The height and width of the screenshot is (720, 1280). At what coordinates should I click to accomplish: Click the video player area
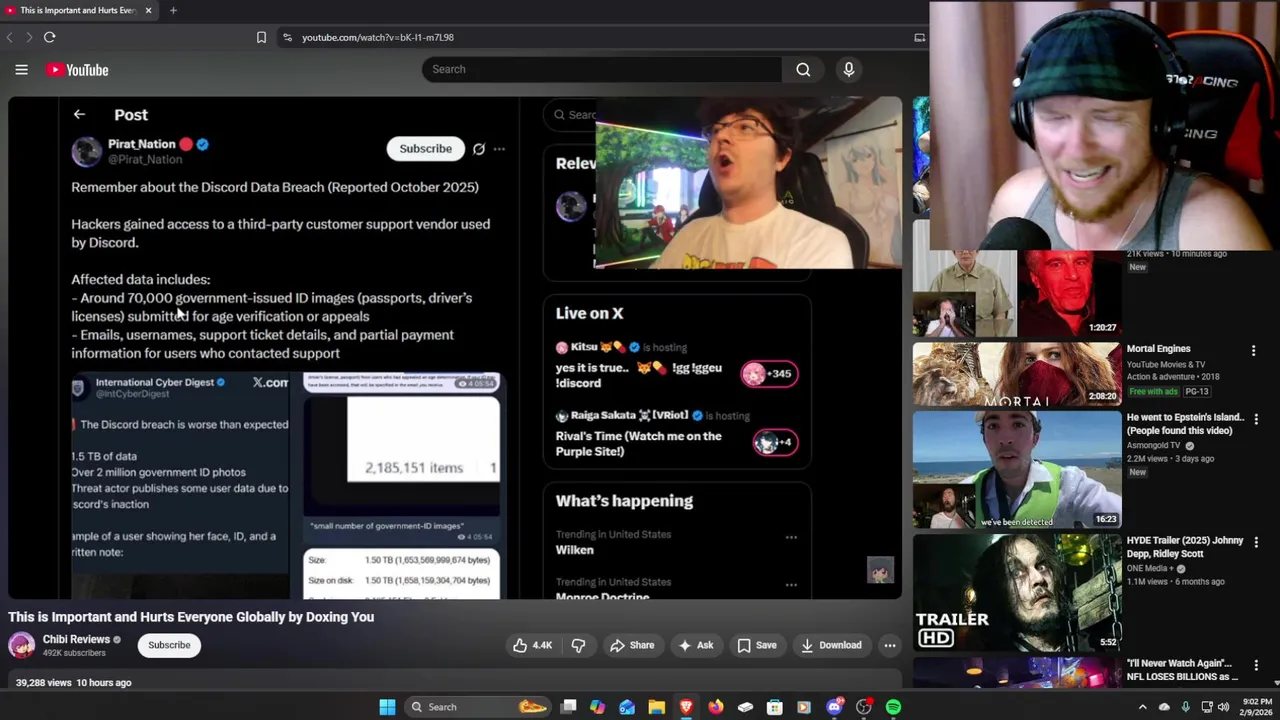click(x=455, y=348)
